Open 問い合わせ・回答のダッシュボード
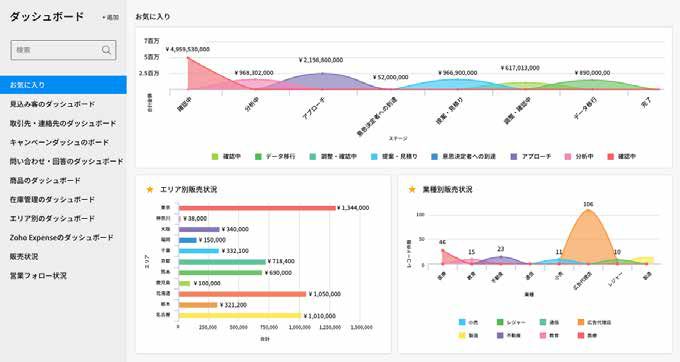This screenshot has height=362, width=680. (66, 161)
